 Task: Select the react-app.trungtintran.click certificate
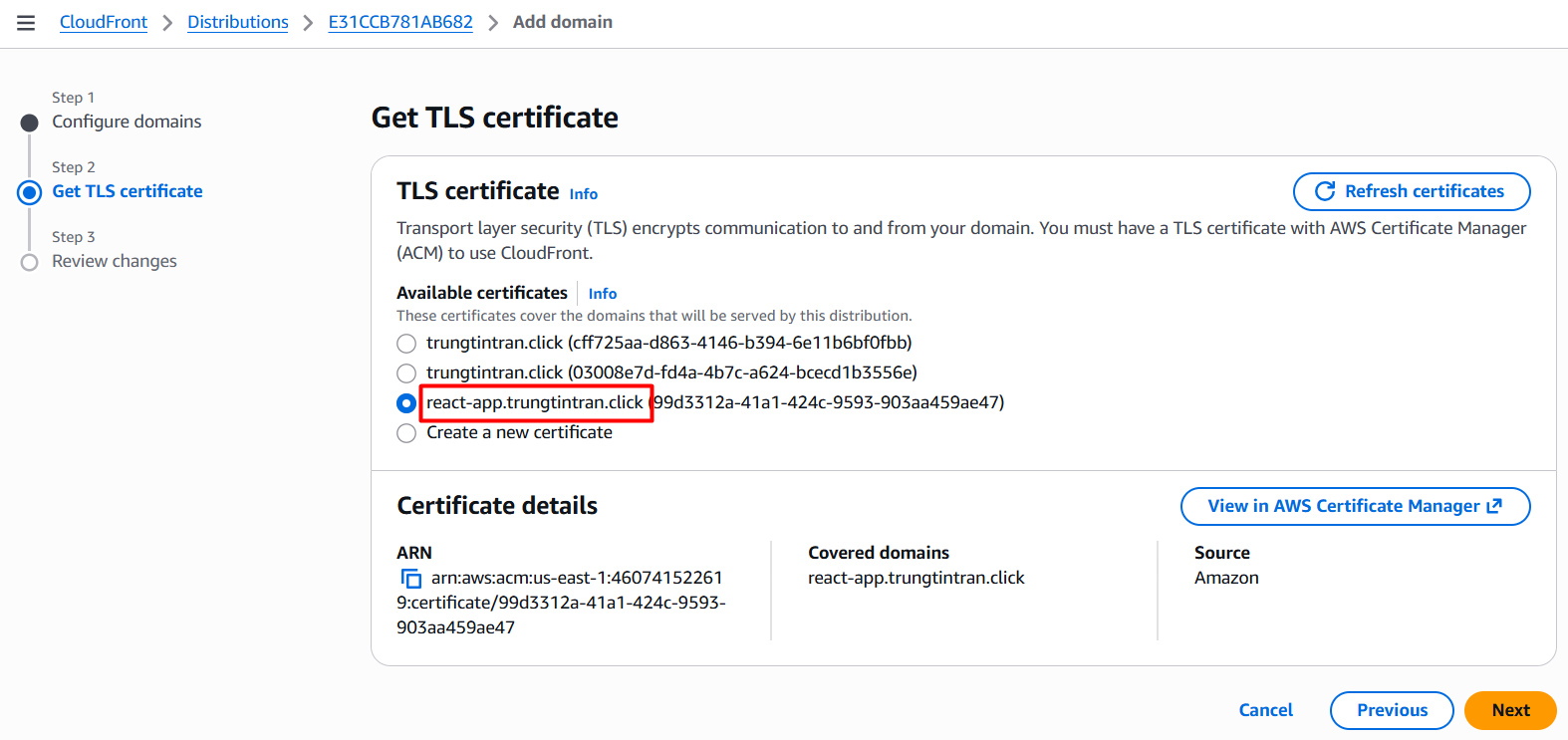coord(406,403)
